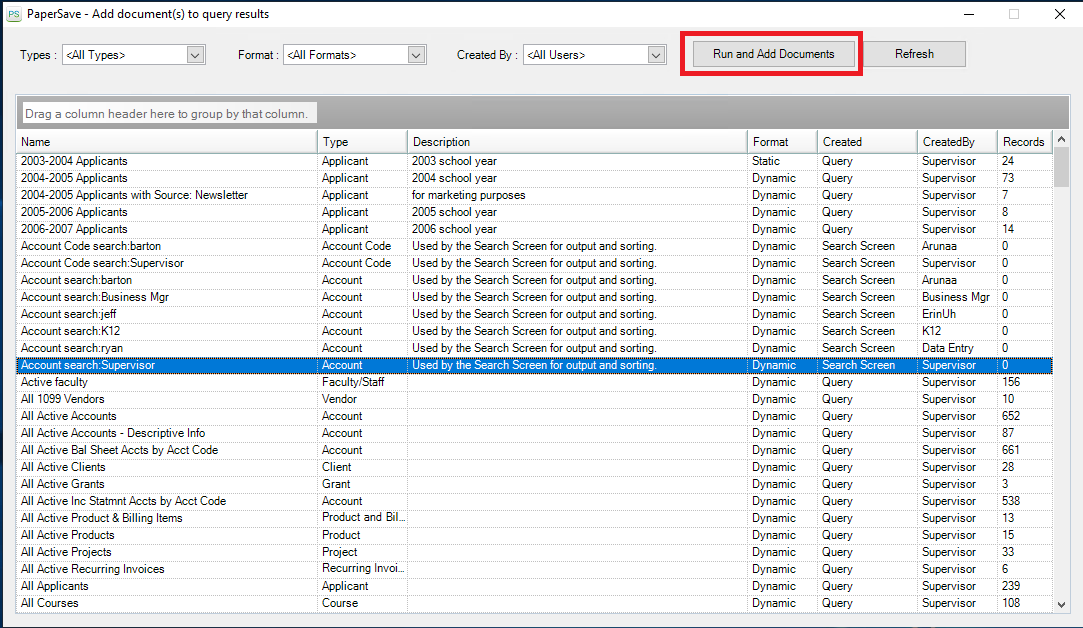Click scrollbar down arrow in the grid
Viewport: 1083px width, 628px height.
[x=1062, y=603]
